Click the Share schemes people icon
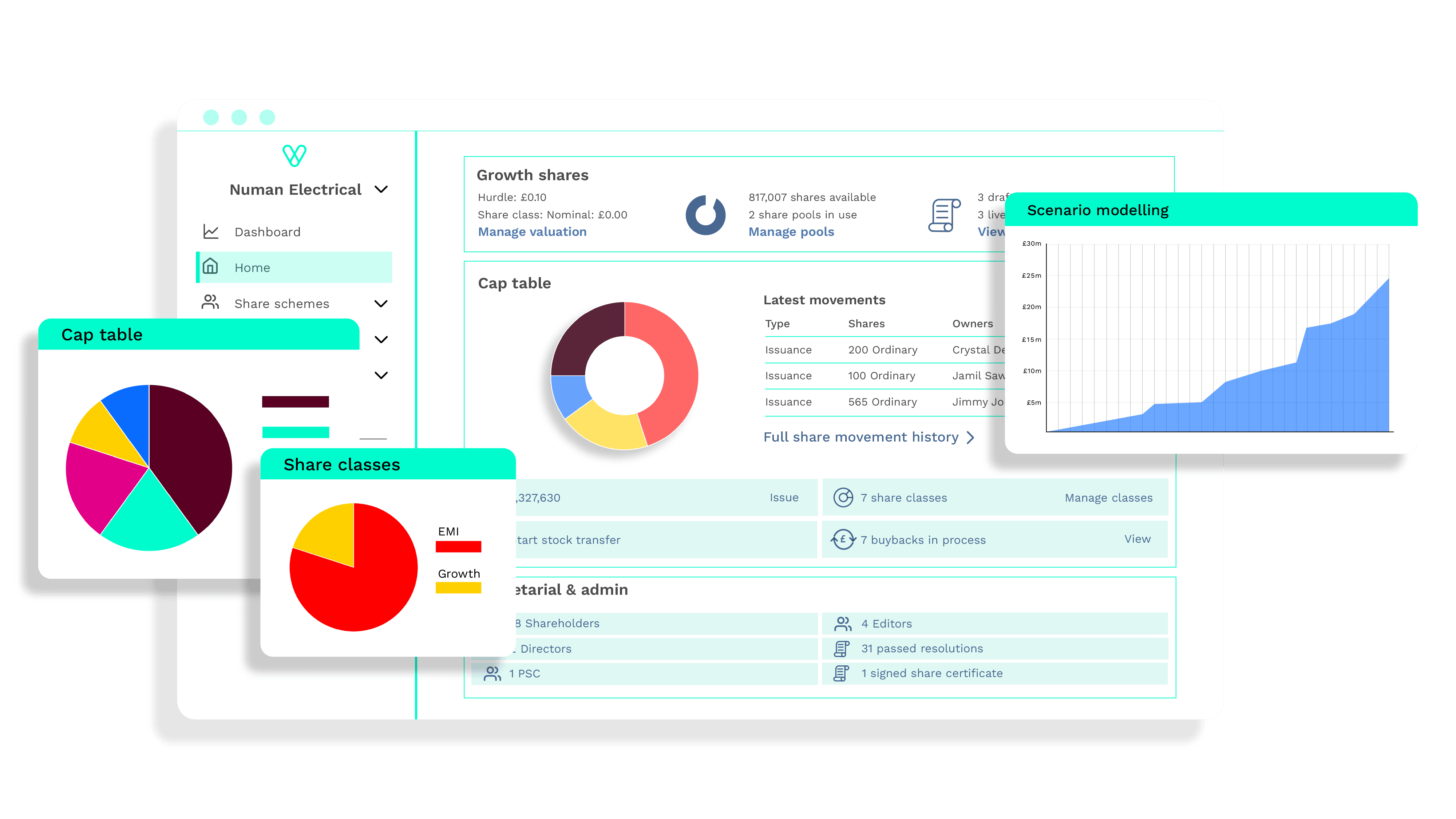The image size is (1456, 819). click(x=210, y=303)
